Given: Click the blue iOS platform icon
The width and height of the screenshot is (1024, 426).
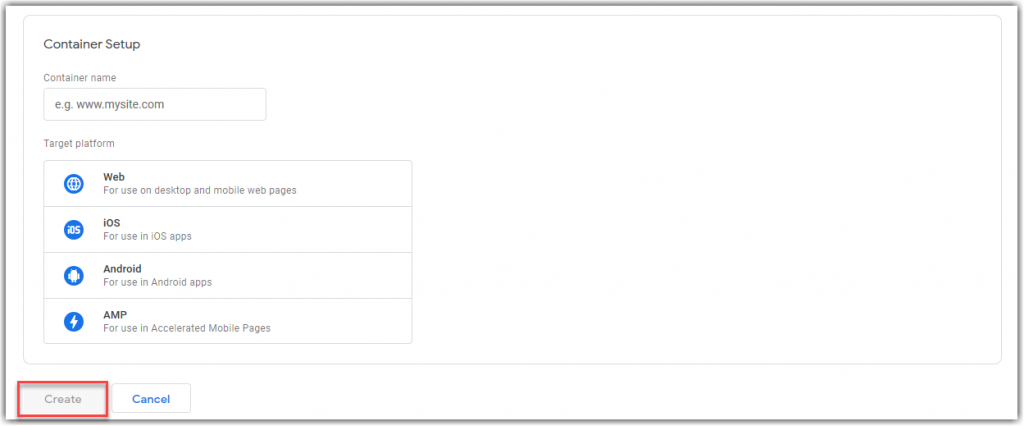Looking at the screenshot, I should coord(74,229).
